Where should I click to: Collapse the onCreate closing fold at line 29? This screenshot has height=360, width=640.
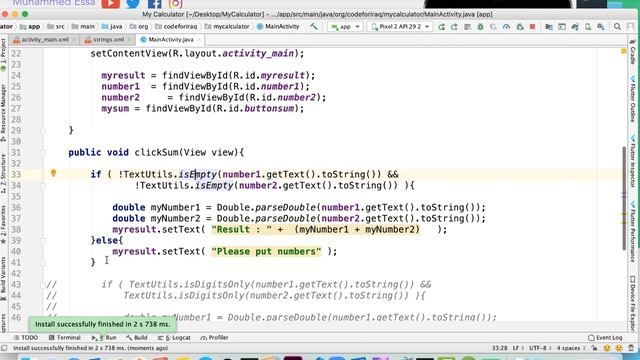(x=43, y=131)
